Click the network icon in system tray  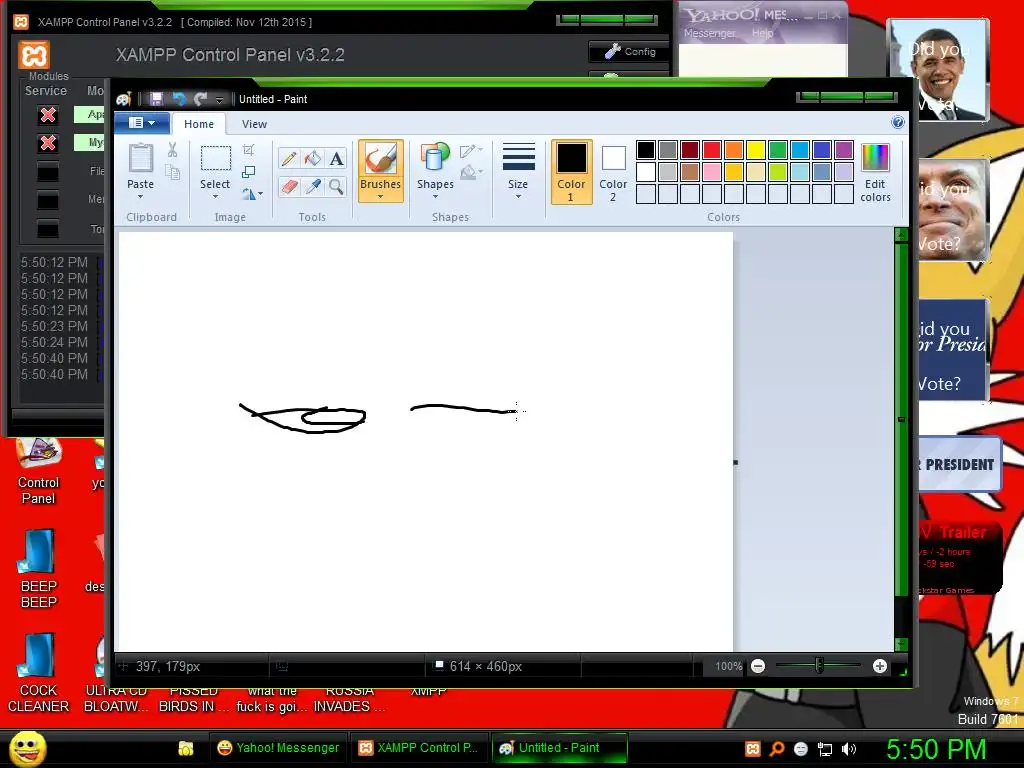tap(825, 749)
